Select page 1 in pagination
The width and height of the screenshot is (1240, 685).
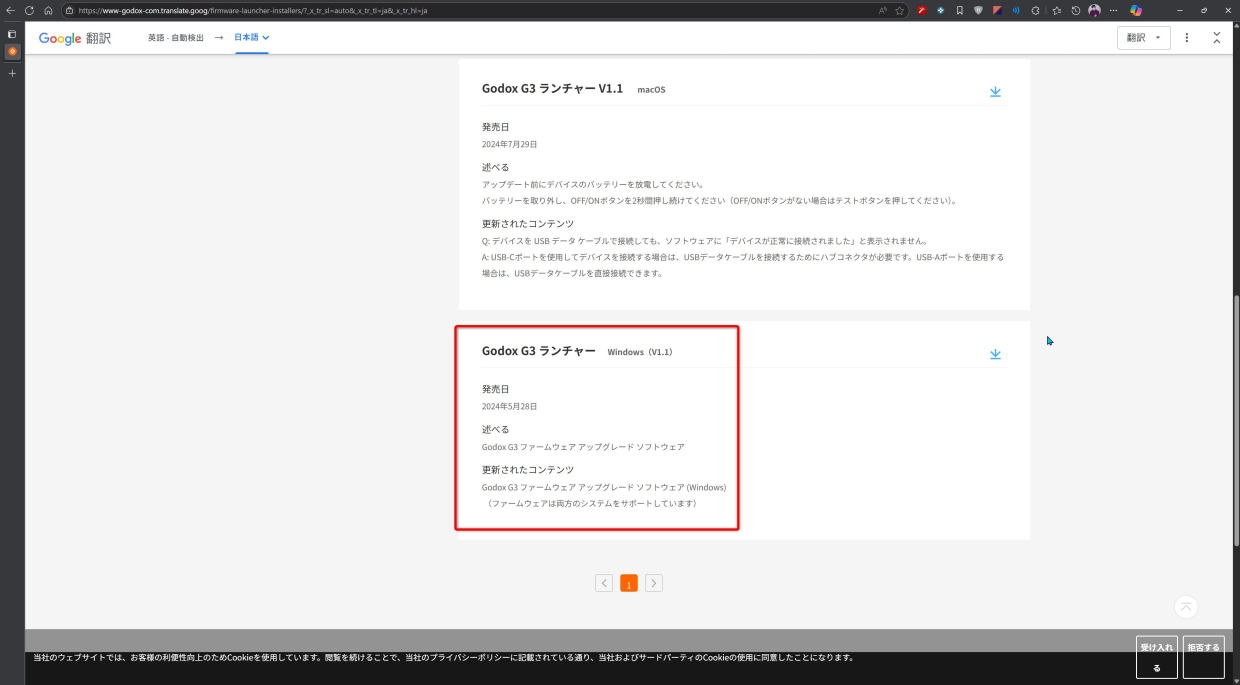coord(629,583)
